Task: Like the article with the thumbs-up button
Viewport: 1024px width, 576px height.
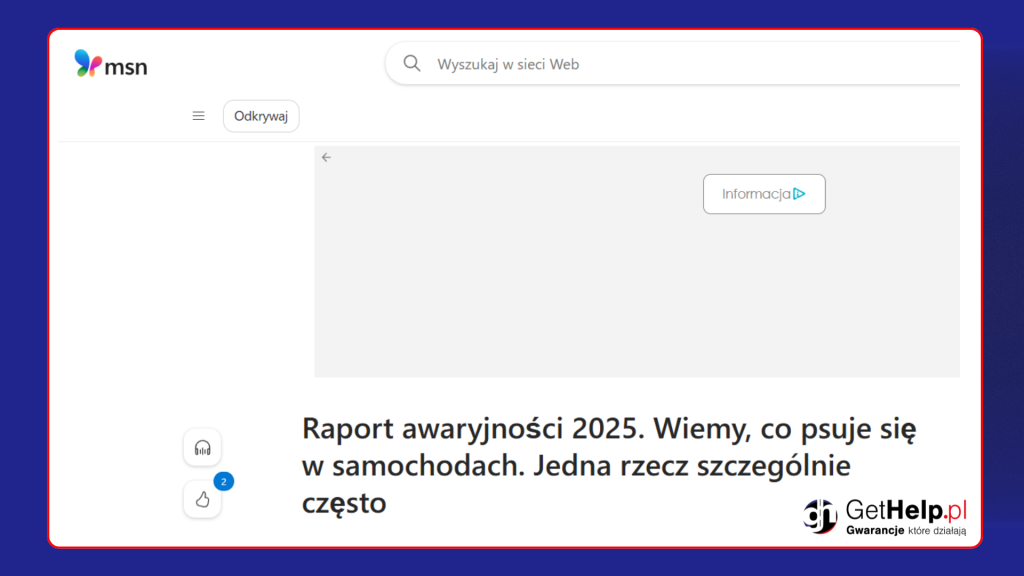Action: click(202, 499)
